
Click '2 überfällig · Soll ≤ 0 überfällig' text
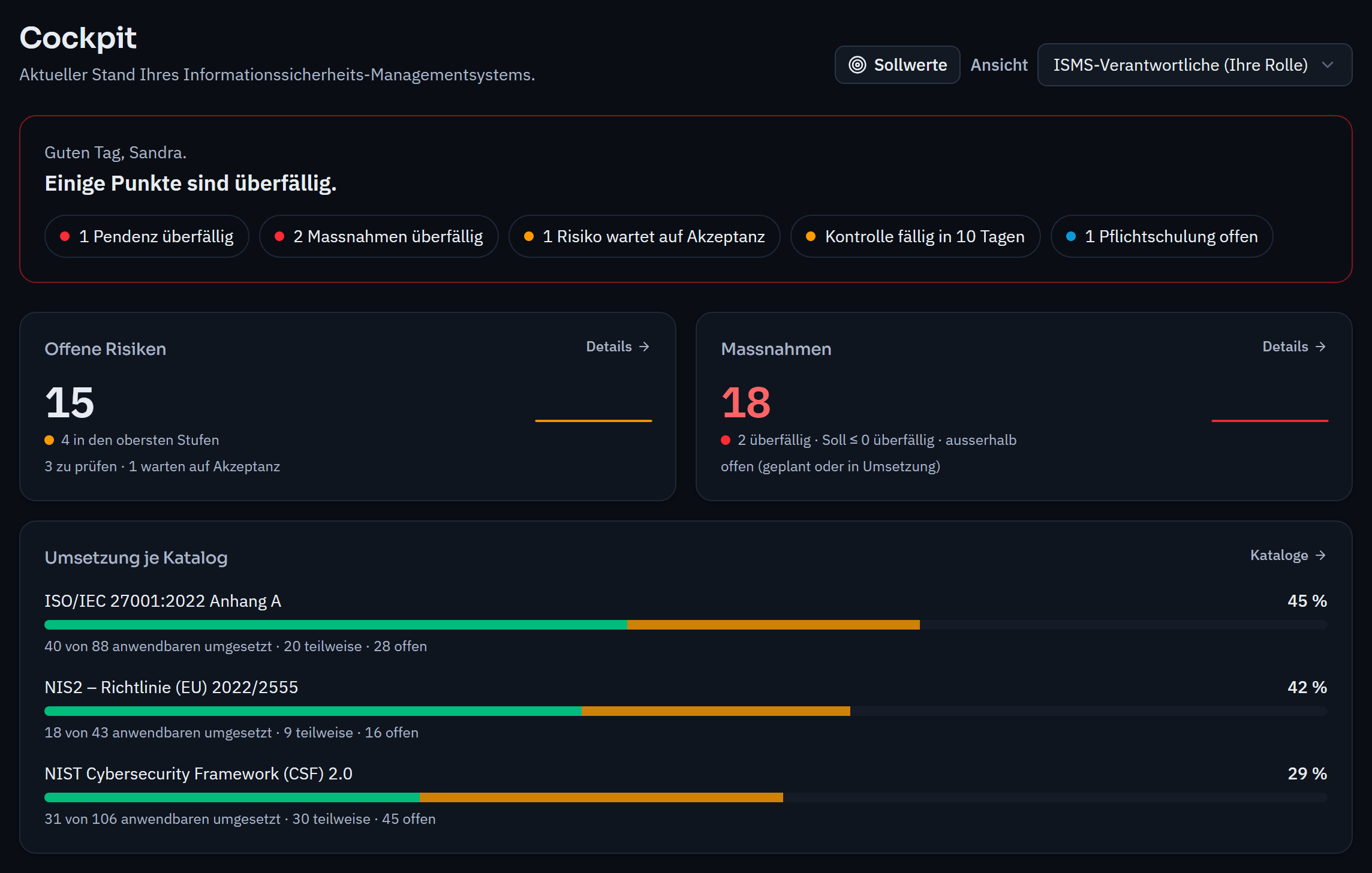836,440
